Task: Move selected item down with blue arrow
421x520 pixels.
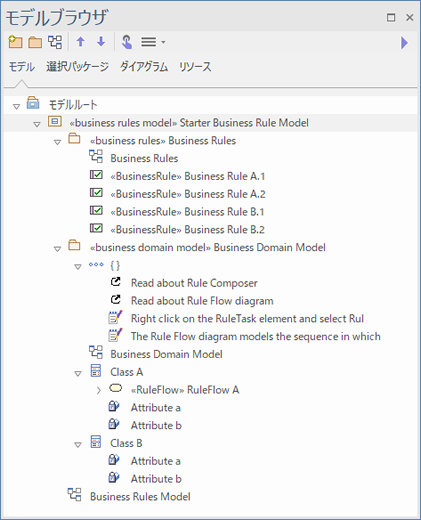Action: pyautogui.click(x=101, y=42)
